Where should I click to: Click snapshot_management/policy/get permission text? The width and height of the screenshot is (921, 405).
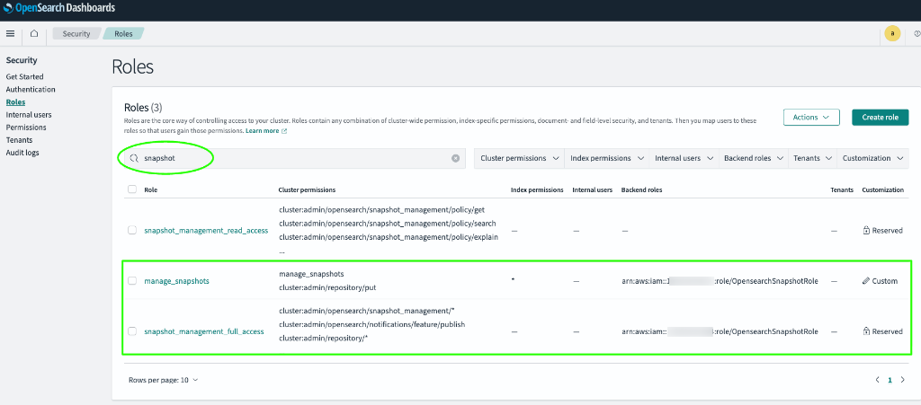pyautogui.click(x=382, y=210)
